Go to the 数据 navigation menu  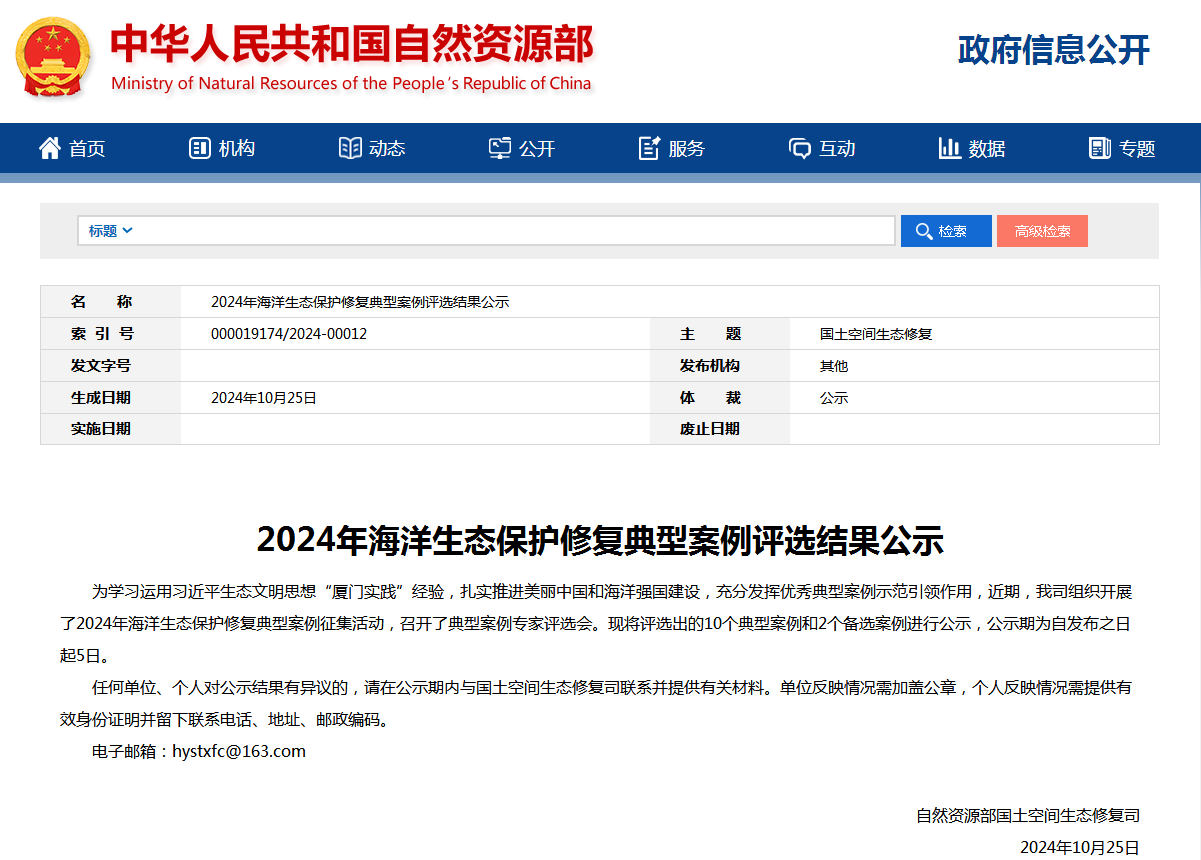986,148
